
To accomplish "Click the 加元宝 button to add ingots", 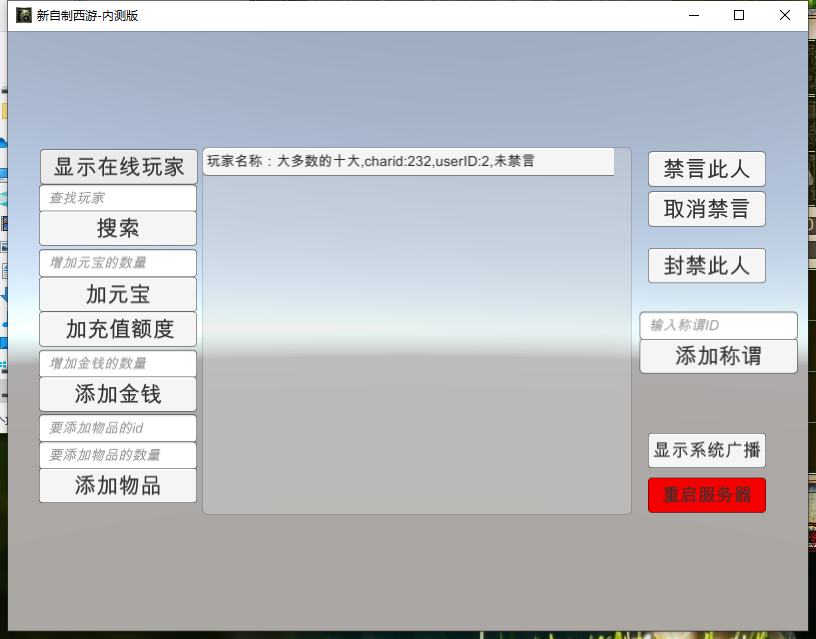I will (x=117, y=294).
